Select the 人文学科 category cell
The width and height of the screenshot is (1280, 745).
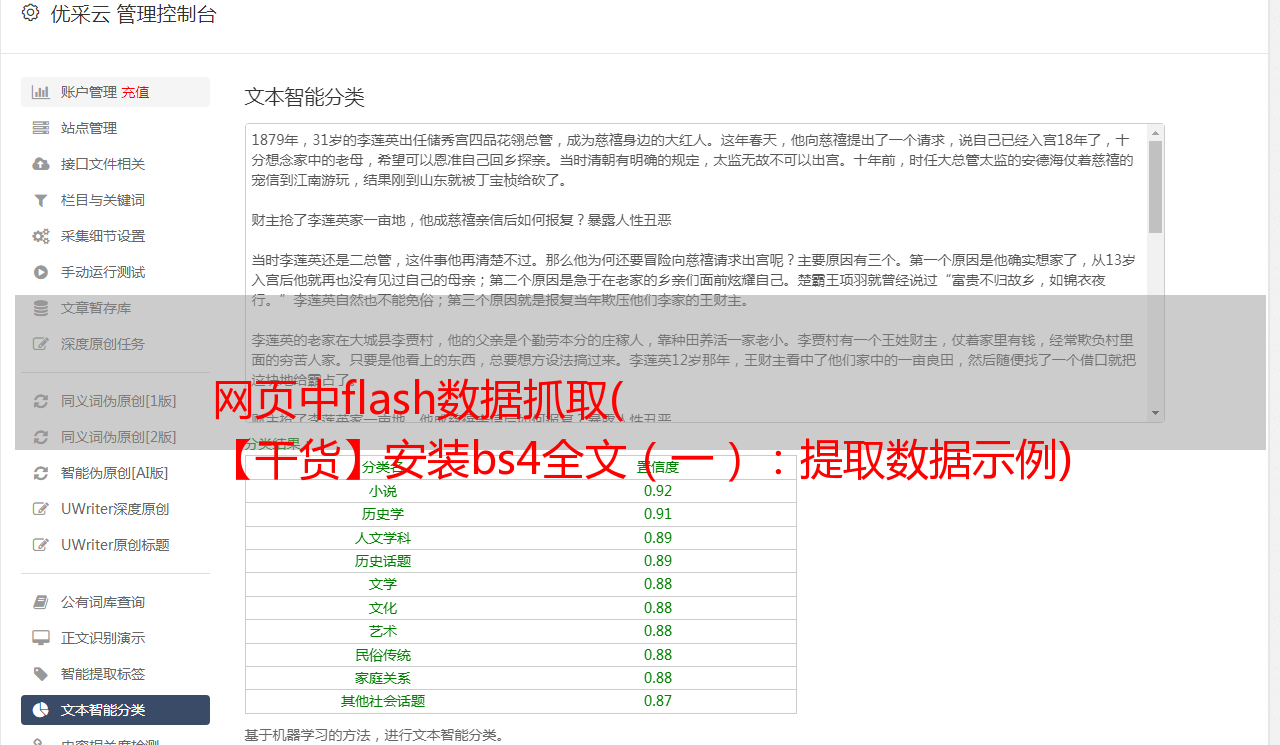pyautogui.click(x=383, y=538)
